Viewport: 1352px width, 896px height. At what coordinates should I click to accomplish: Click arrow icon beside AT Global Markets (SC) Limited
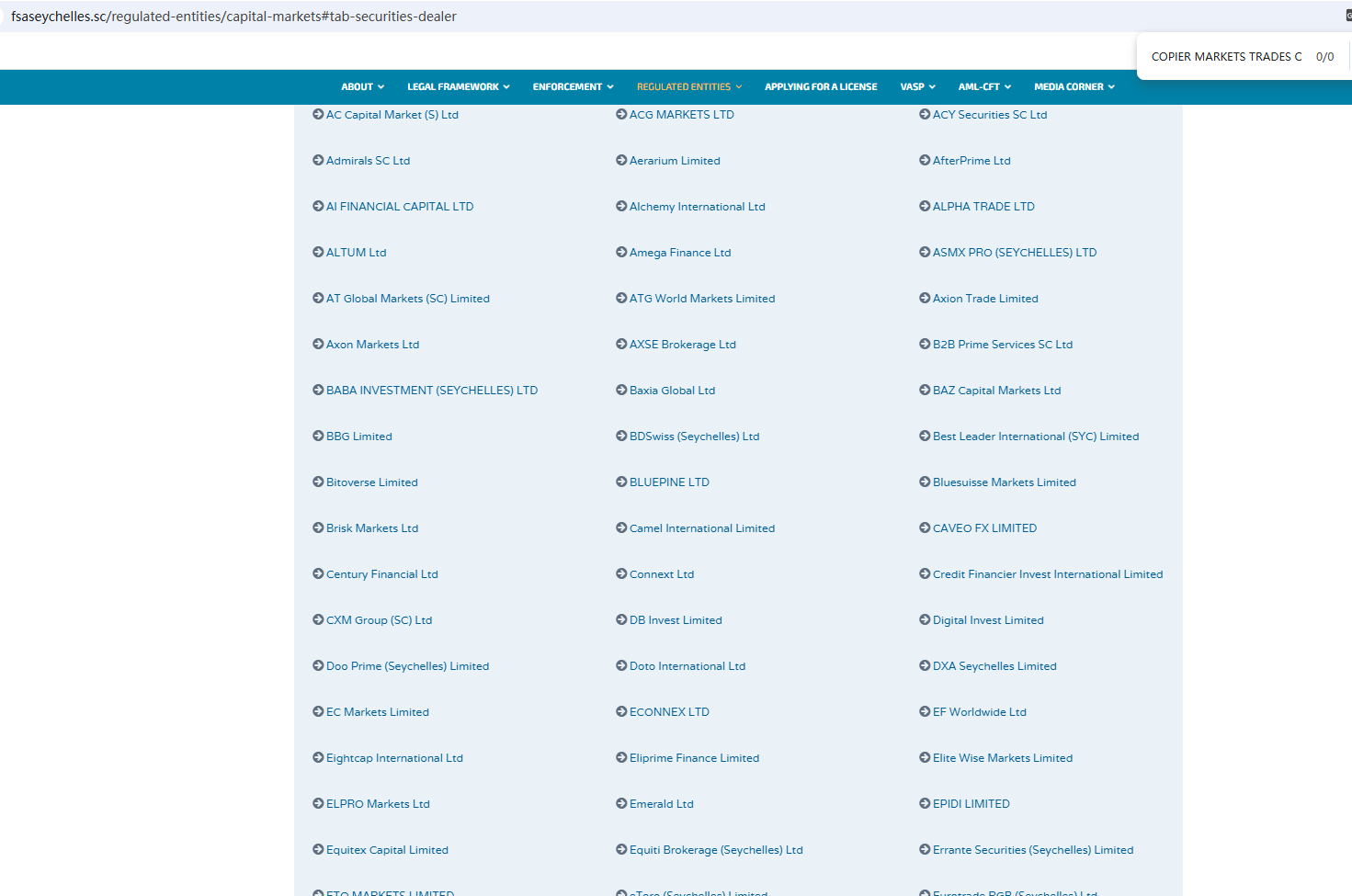(x=318, y=299)
